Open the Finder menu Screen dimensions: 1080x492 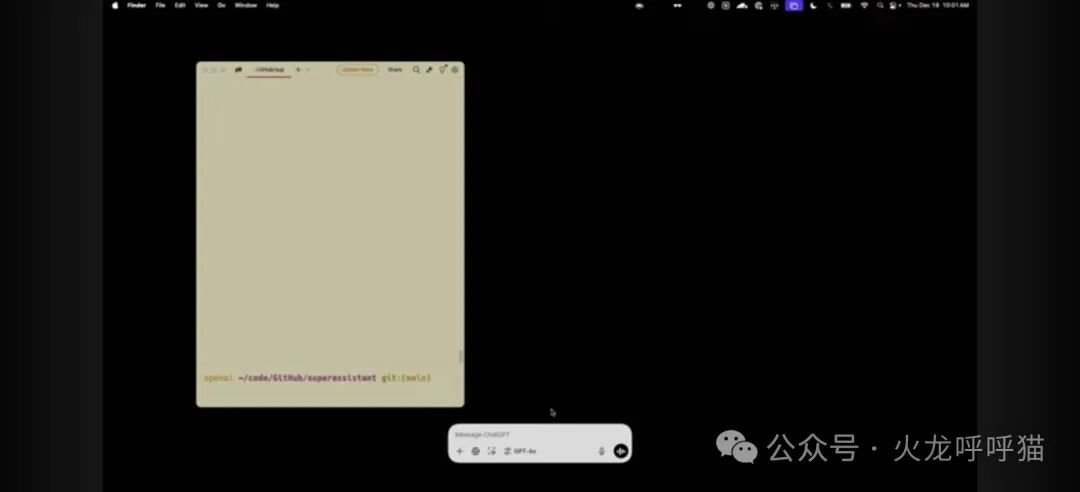(x=136, y=5)
